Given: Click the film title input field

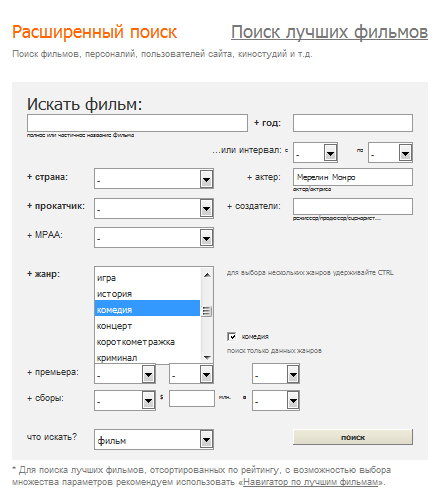Looking at the screenshot, I should (x=137, y=123).
